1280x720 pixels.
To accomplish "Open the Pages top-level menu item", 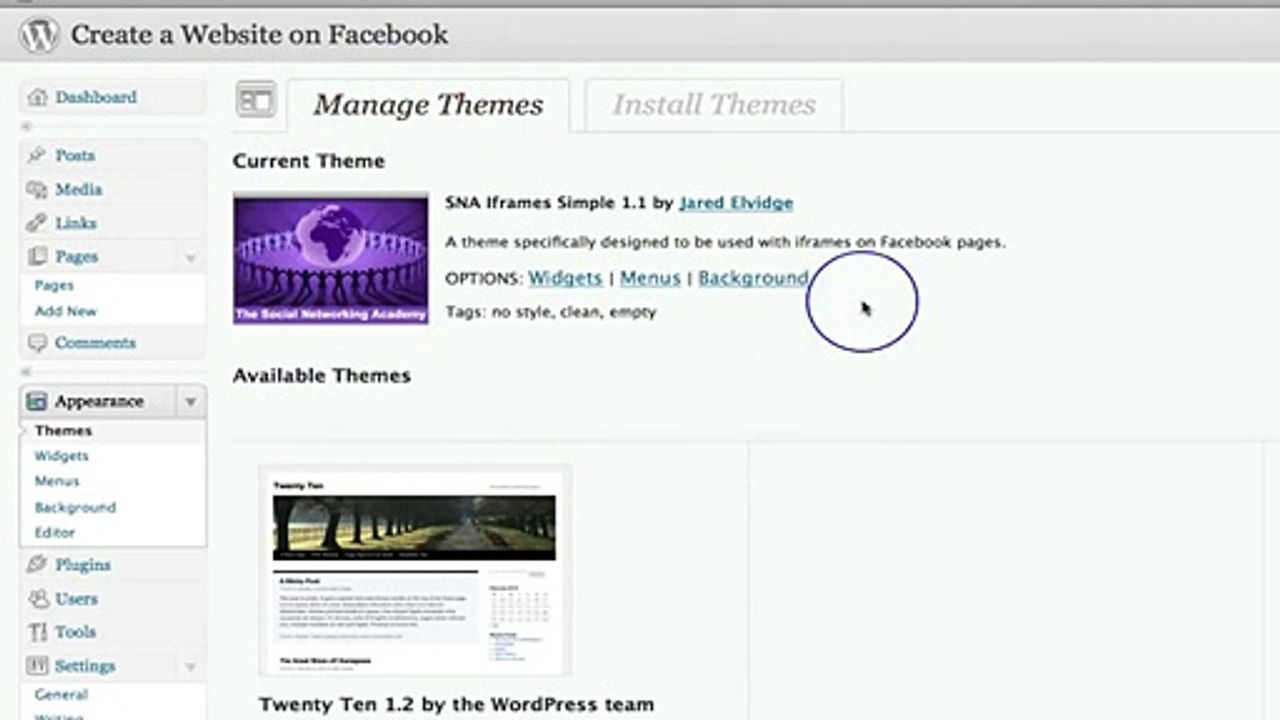I will 77,257.
